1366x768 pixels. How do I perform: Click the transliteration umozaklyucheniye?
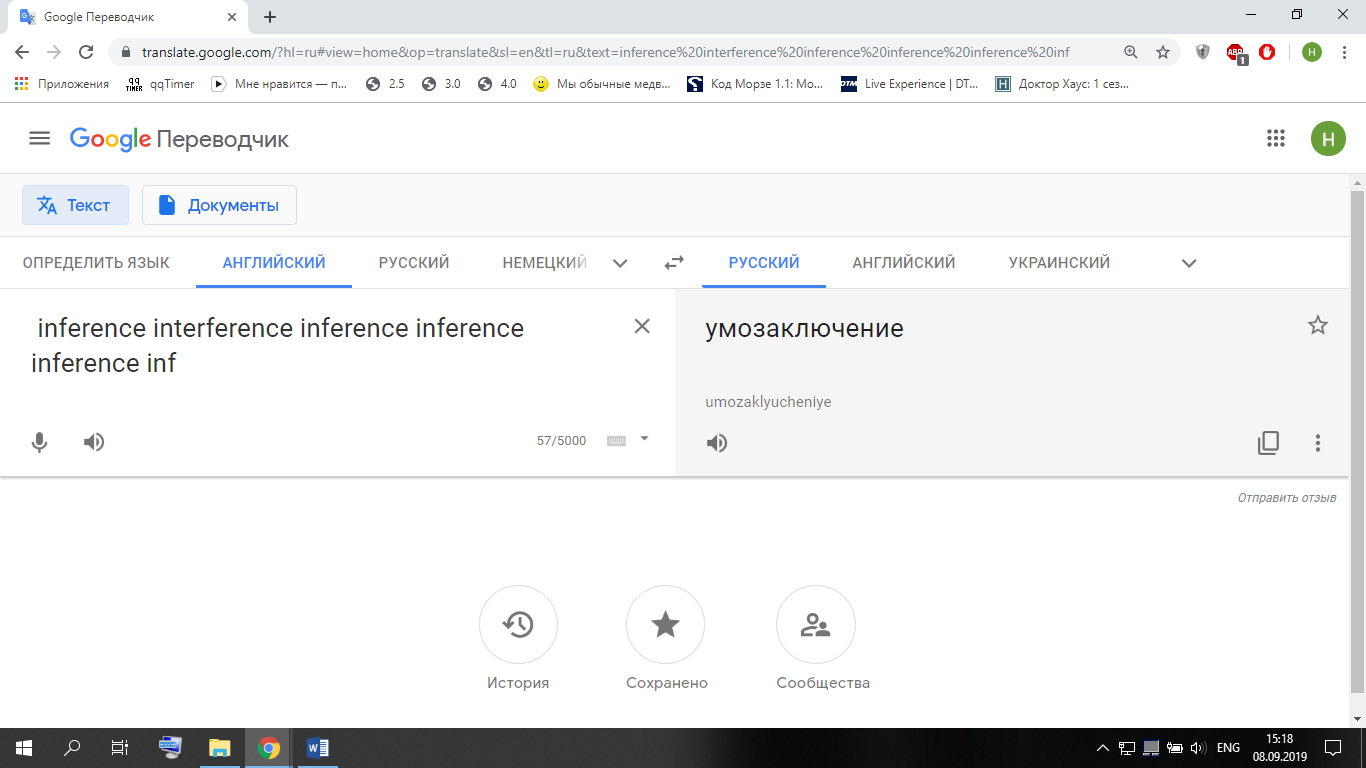point(768,402)
